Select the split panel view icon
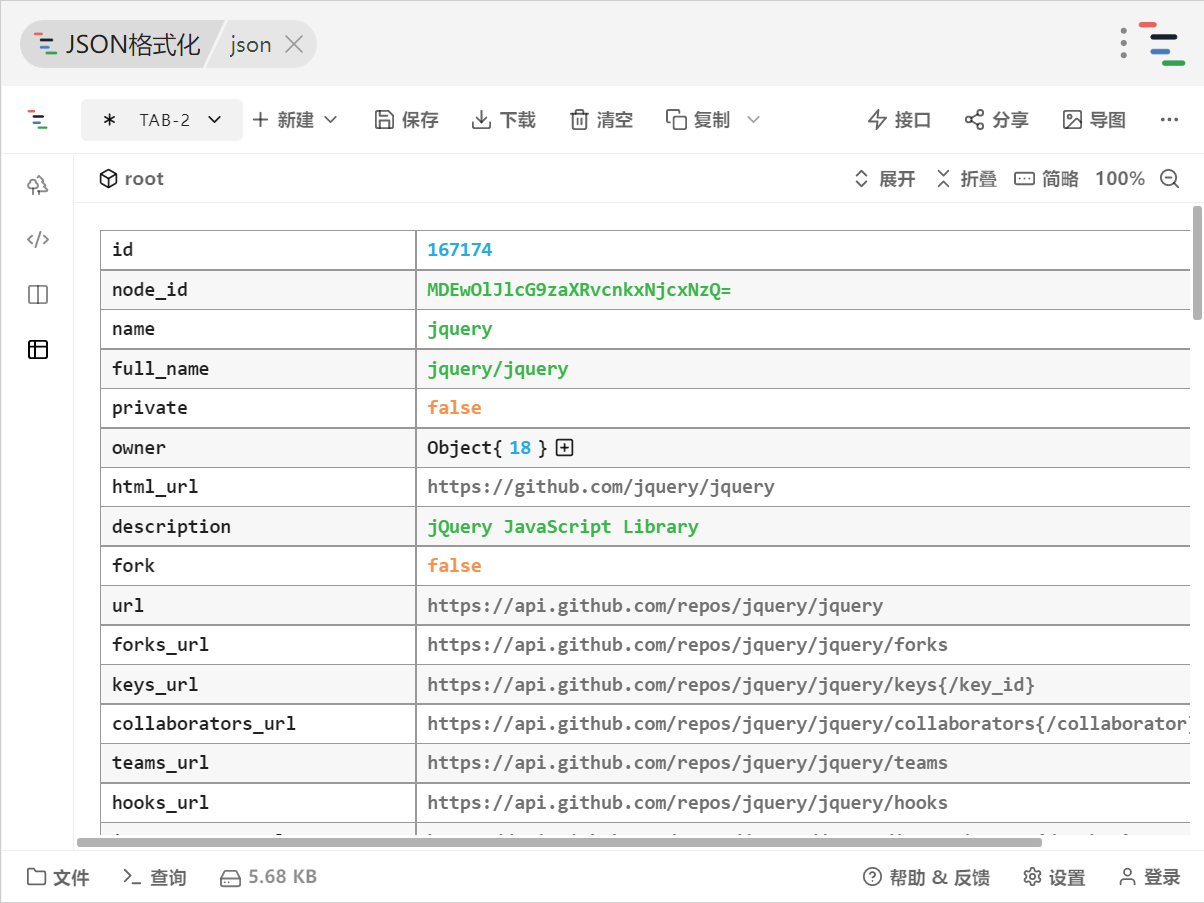 [38, 295]
